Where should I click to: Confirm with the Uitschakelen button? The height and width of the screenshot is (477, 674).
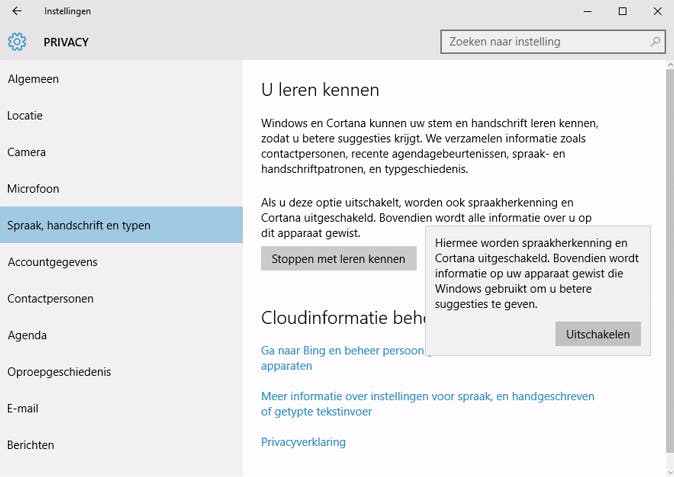tap(598, 334)
